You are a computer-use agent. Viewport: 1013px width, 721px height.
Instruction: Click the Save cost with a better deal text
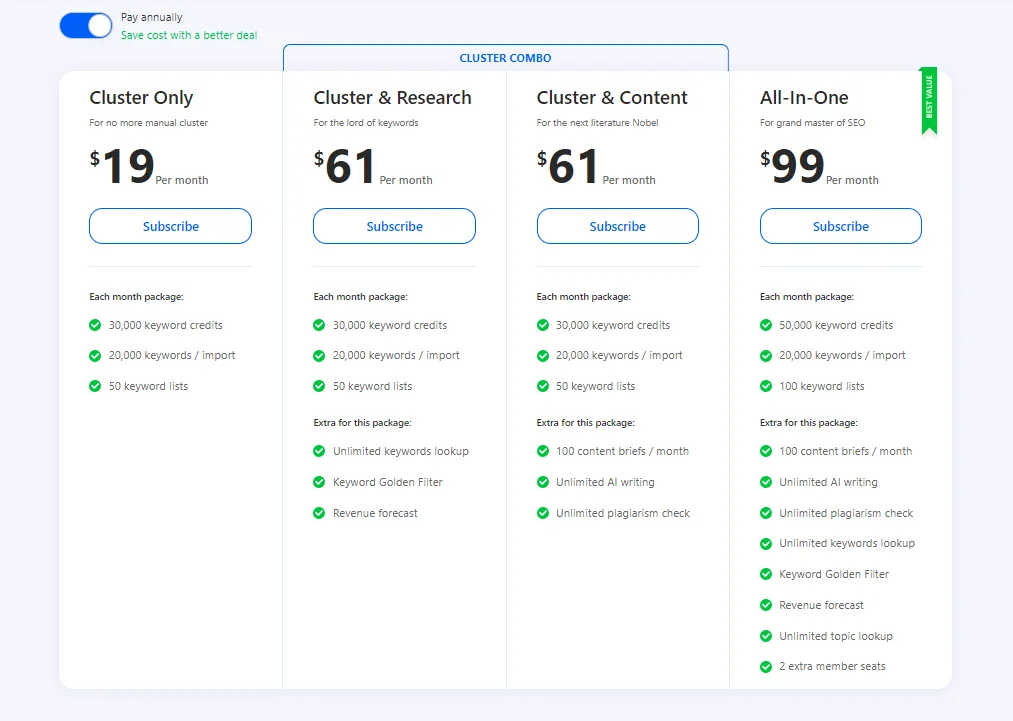189,35
